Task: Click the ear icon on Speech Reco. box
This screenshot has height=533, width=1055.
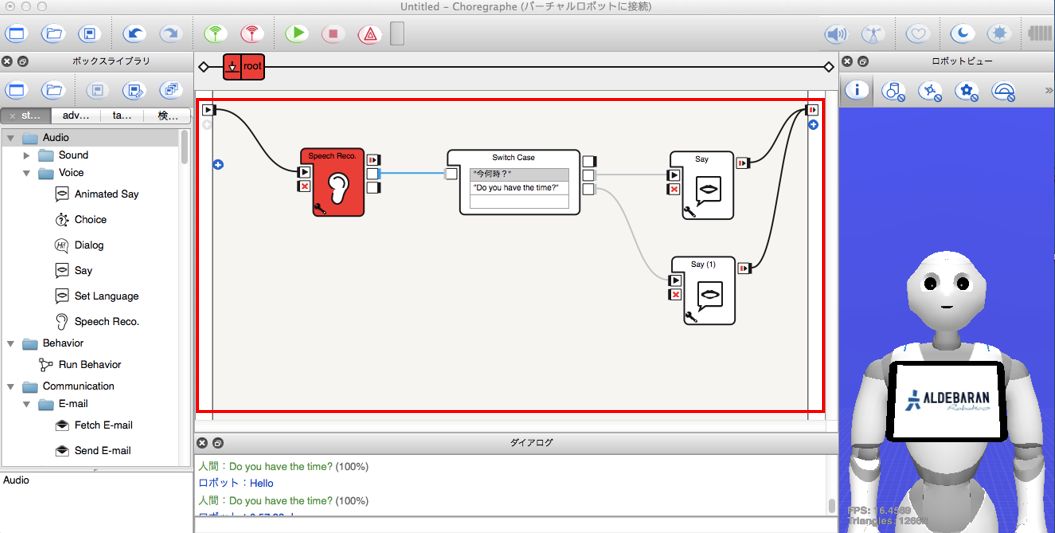Action: [338, 187]
